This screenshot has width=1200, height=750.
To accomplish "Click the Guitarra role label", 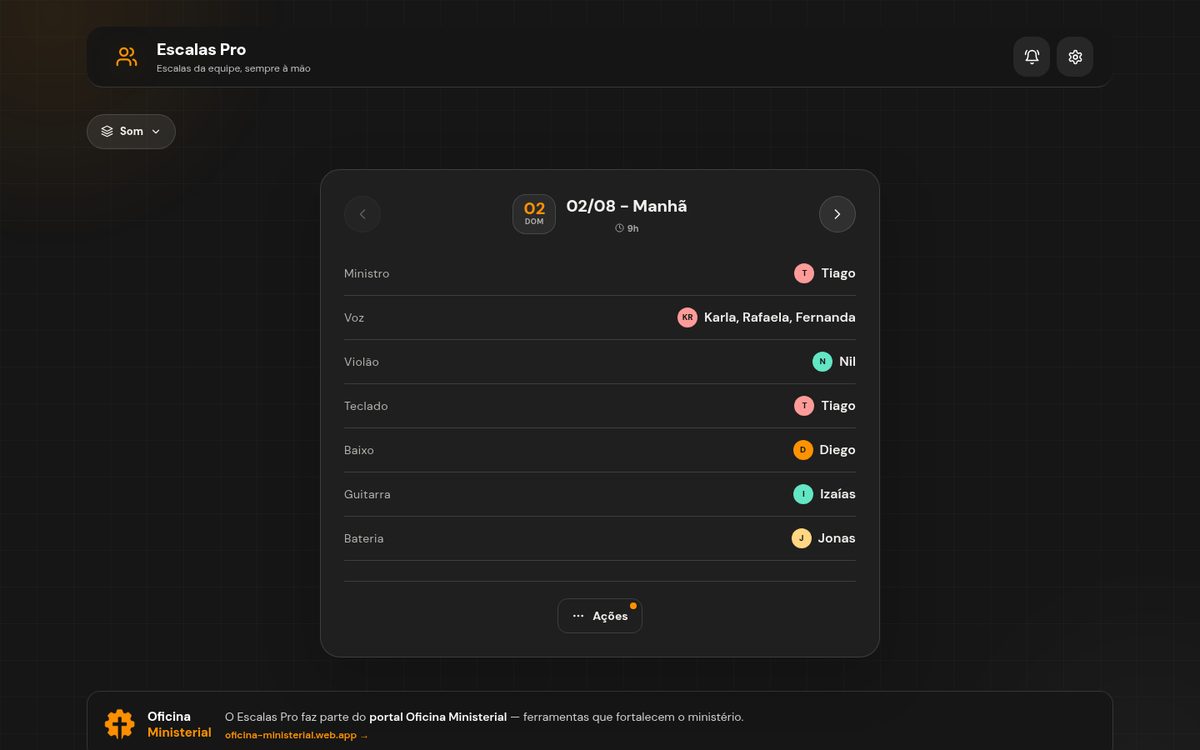I will click(367, 494).
